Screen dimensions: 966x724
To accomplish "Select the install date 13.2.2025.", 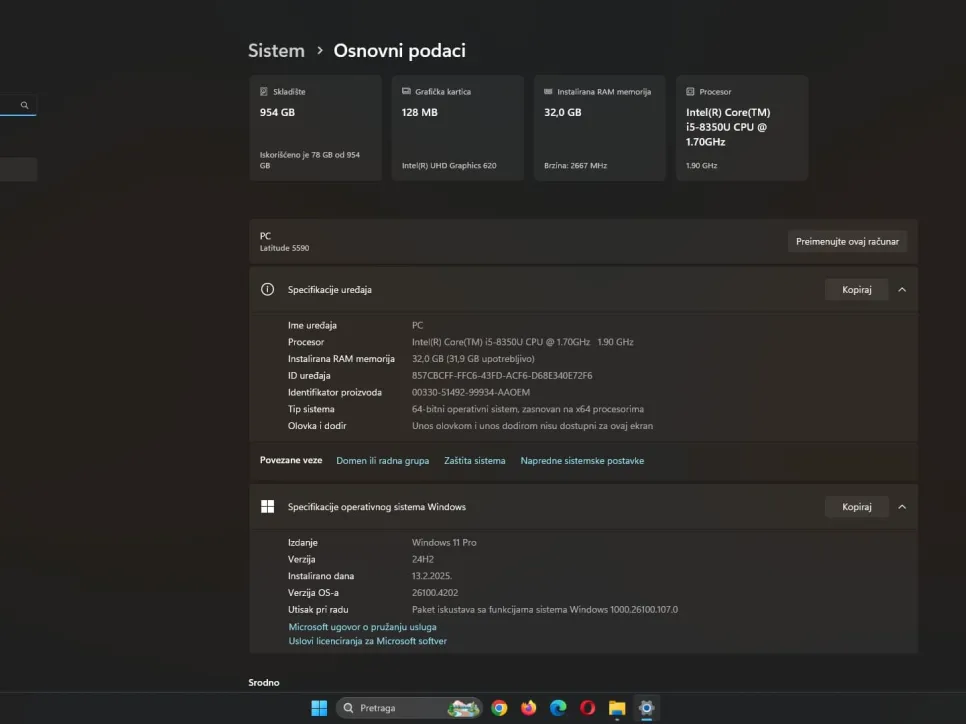I will click(x=432, y=576).
